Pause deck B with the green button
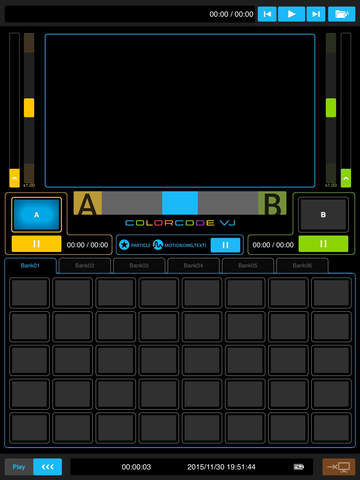Screen dimensions: 360x480 [323, 244]
